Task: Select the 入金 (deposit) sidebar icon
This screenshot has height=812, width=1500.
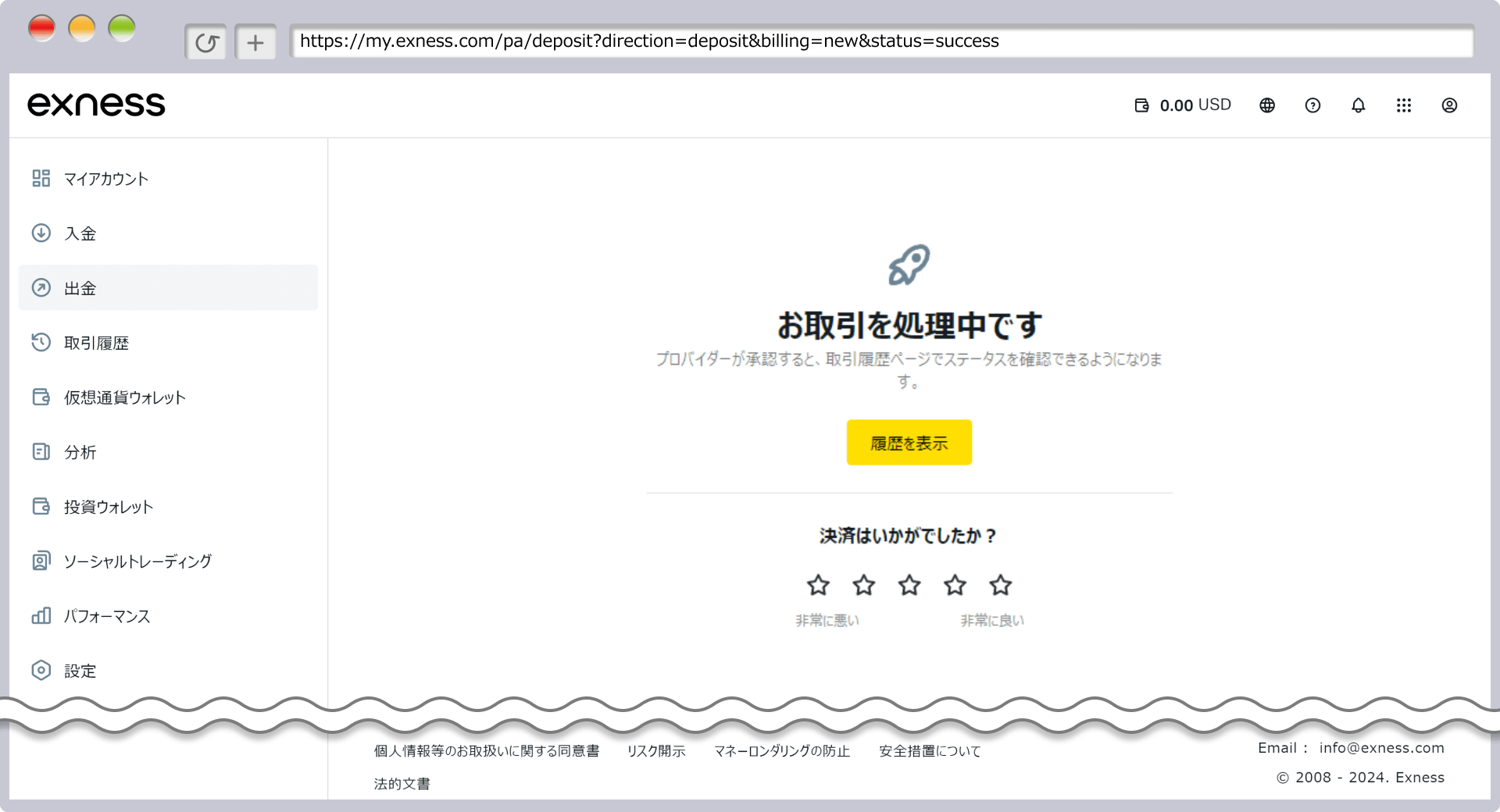Action: click(41, 233)
